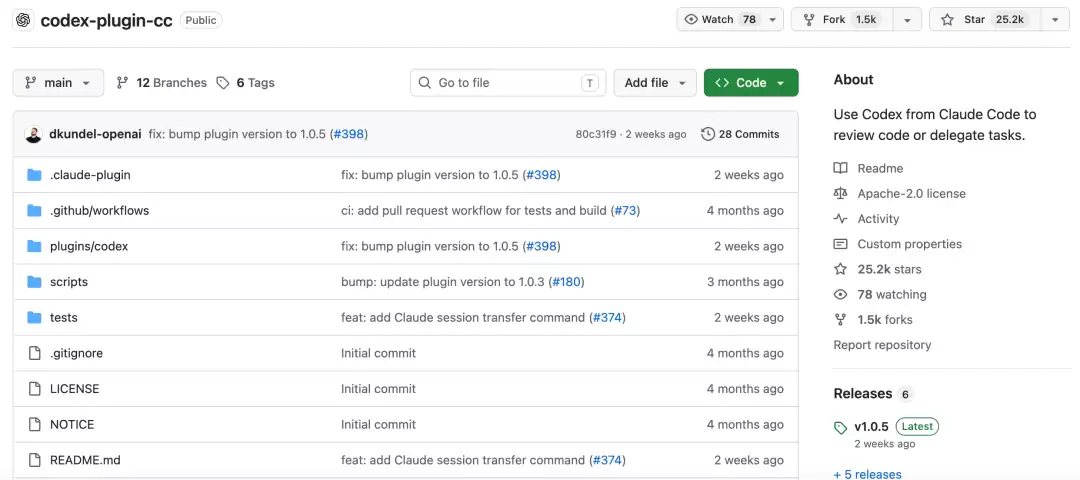Click the fork icon in Fork button
The width and height of the screenshot is (1080, 480).
click(x=809, y=19)
